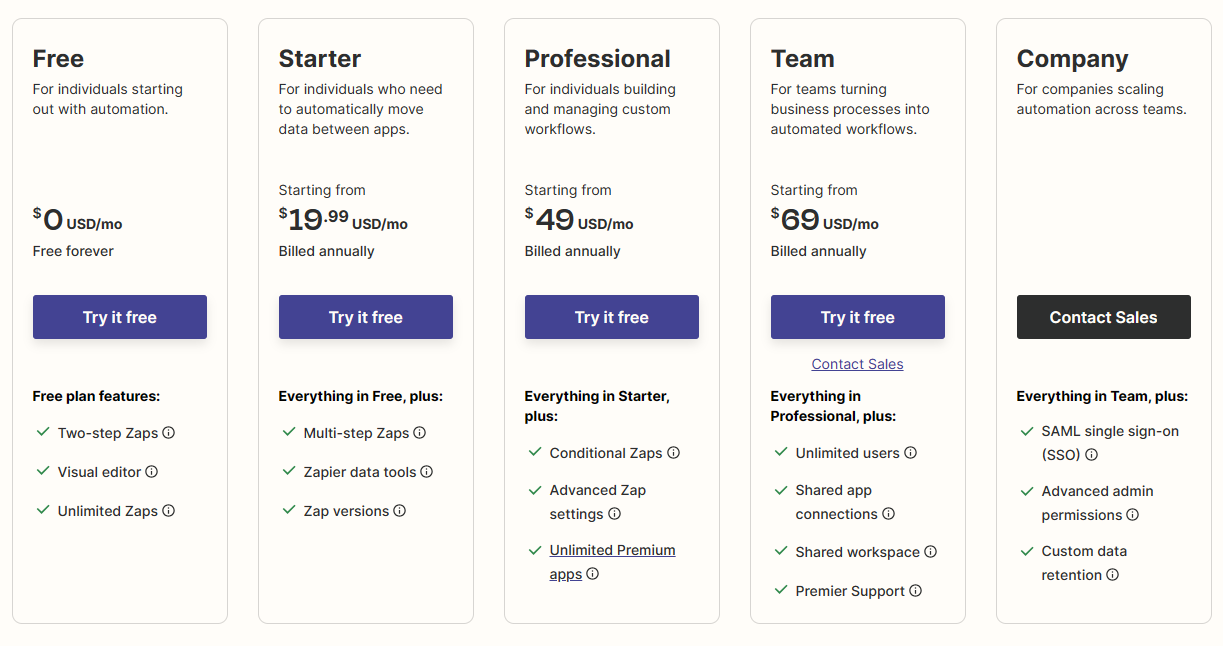The width and height of the screenshot is (1223, 646).
Task: Open info for Custom data retention
Action: point(1113,575)
